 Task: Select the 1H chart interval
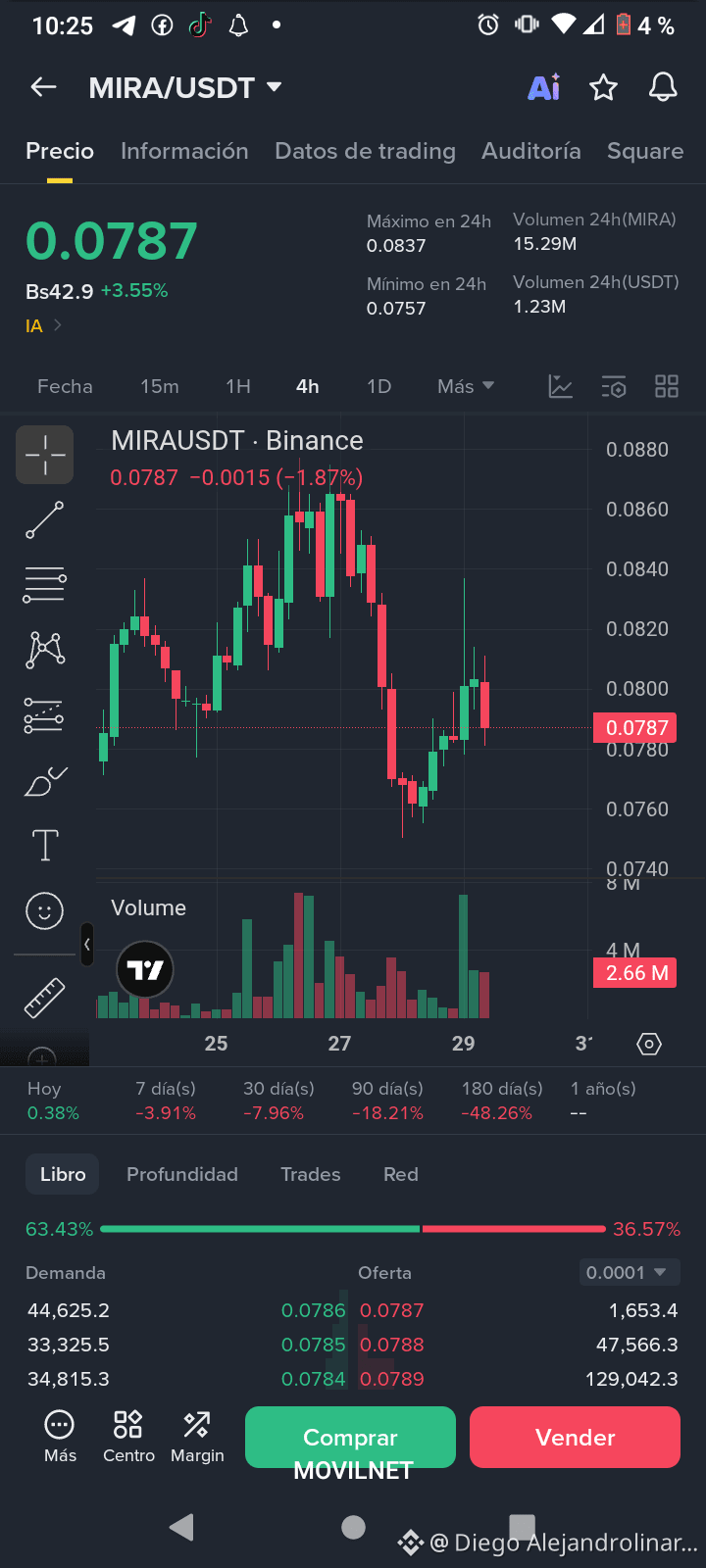[x=238, y=386]
